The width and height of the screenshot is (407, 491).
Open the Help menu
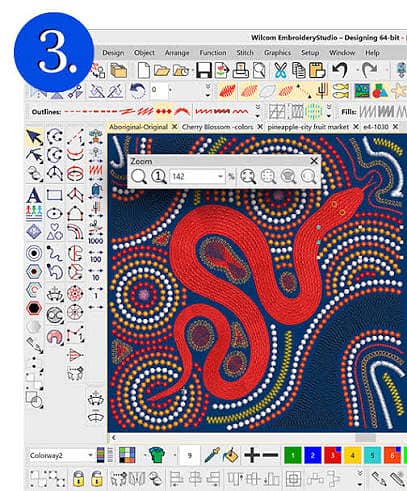click(x=372, y=53)
